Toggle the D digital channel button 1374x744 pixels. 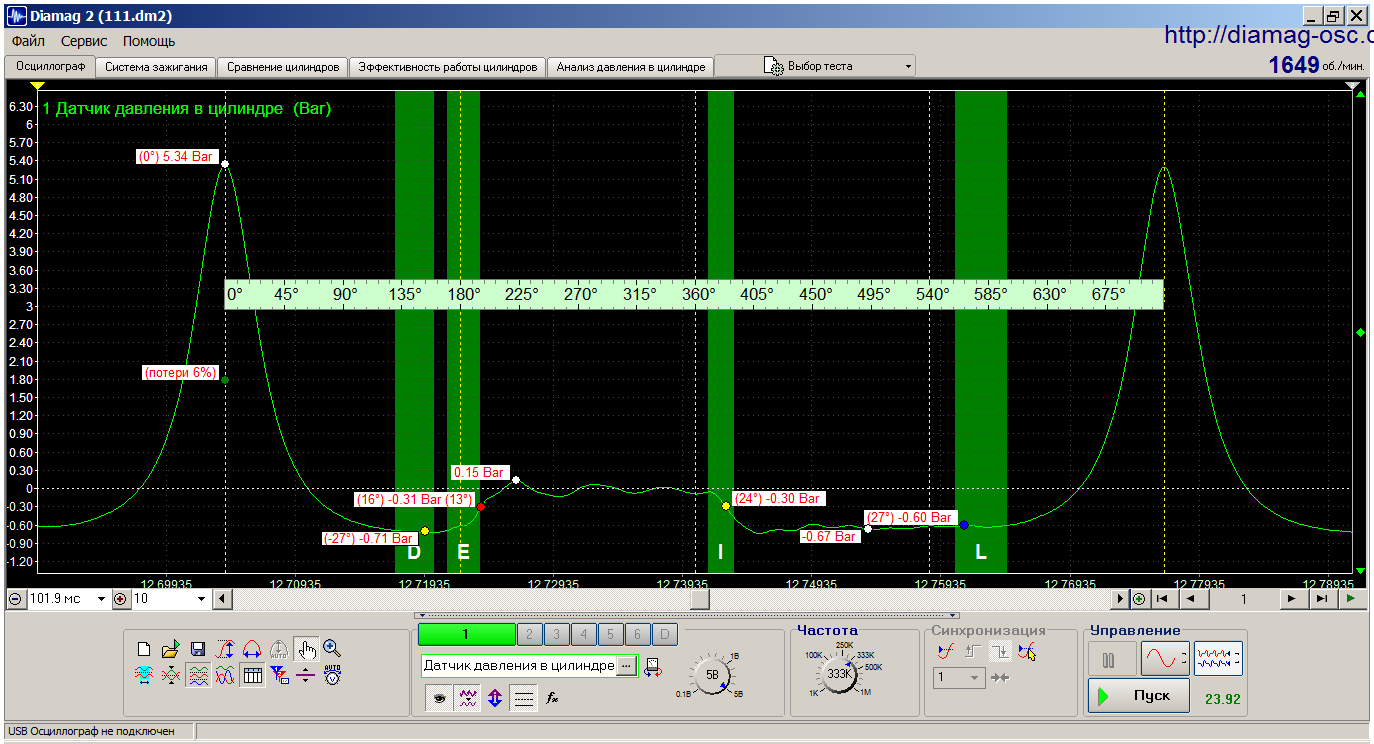pyautogui.click(x=665, y=634)
